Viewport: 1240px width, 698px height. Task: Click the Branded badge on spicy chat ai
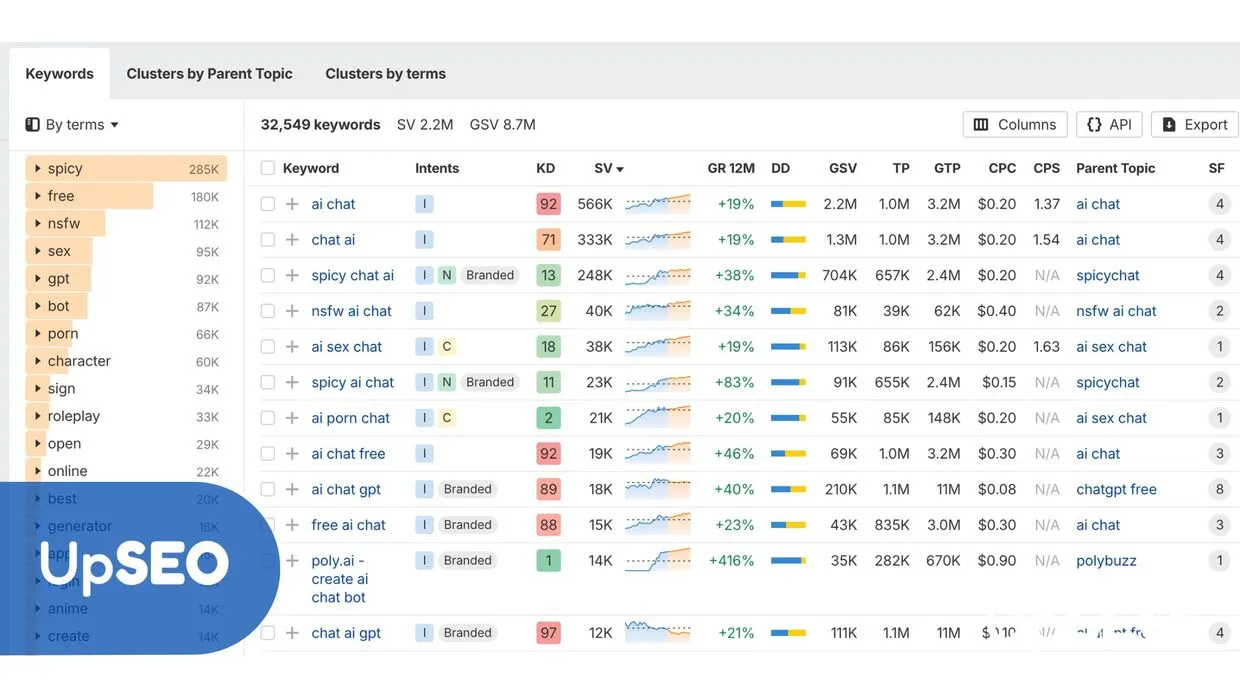pos(489,275)
